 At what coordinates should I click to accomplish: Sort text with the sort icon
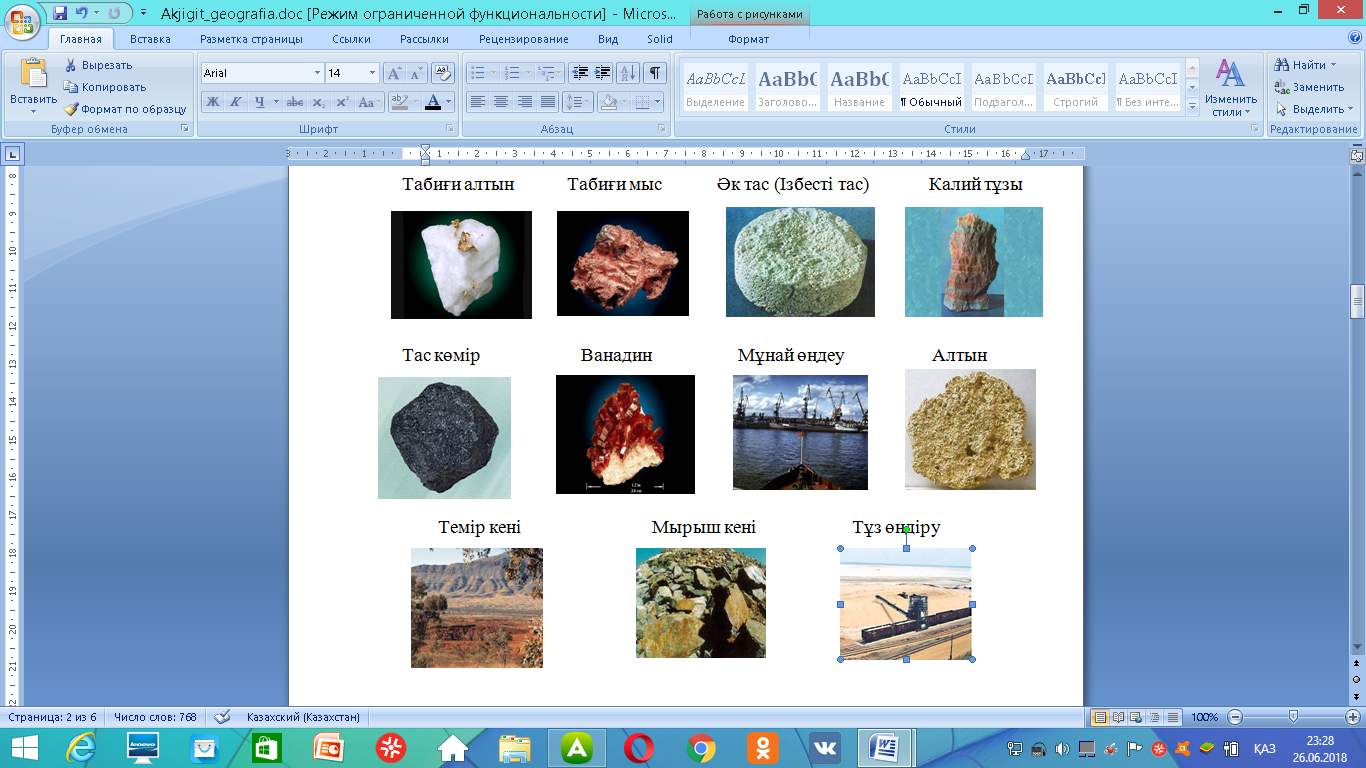click(629, 73)
